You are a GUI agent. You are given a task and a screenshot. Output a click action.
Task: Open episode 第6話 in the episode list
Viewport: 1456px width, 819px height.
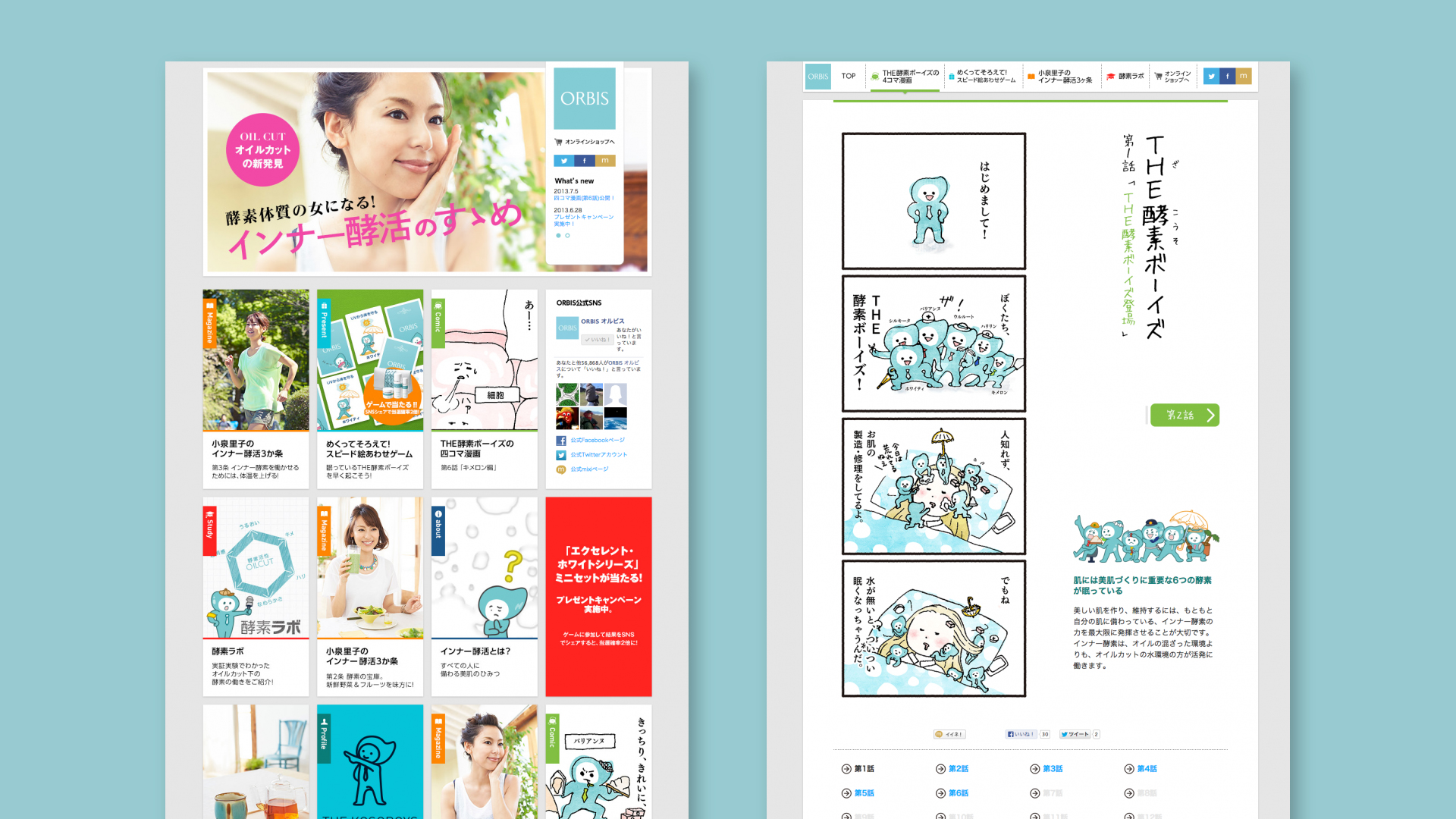pos(952,793)
